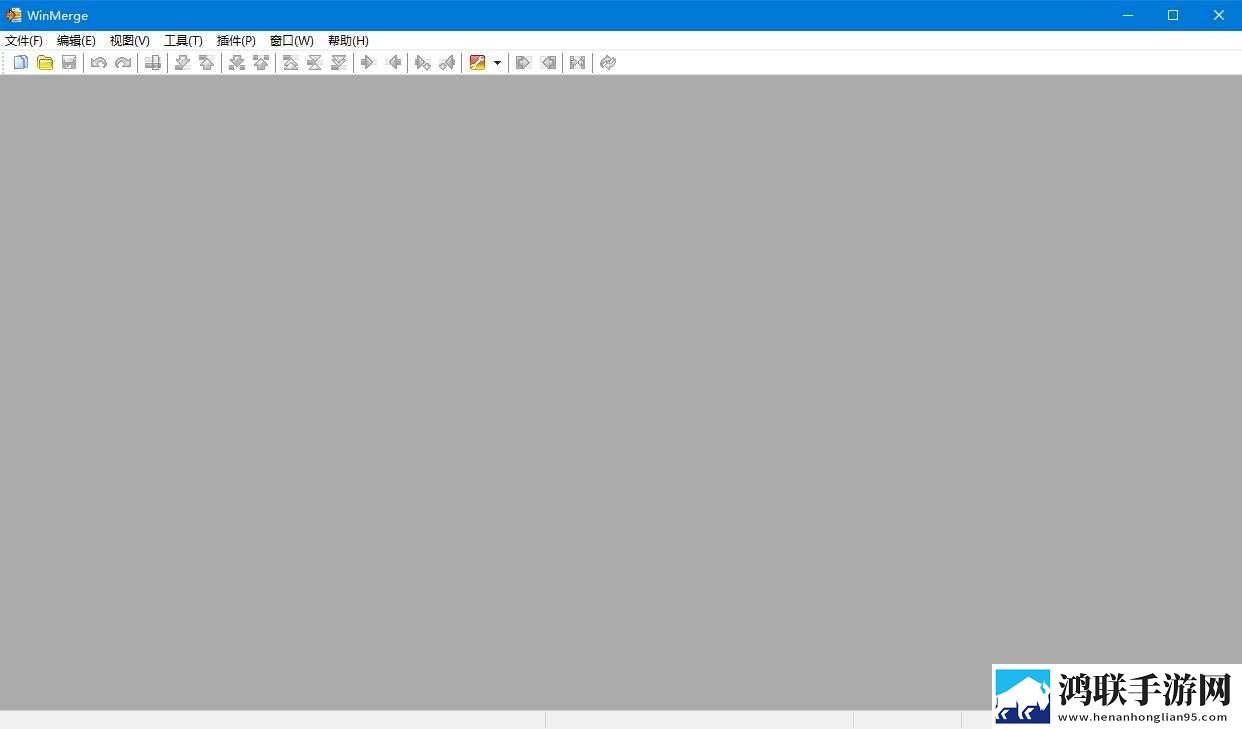The height and width of the screenshot is (729, 1242).
Task: Jump to Next Conflict icon
Action: pyautogui.click(x=236, y=63)
